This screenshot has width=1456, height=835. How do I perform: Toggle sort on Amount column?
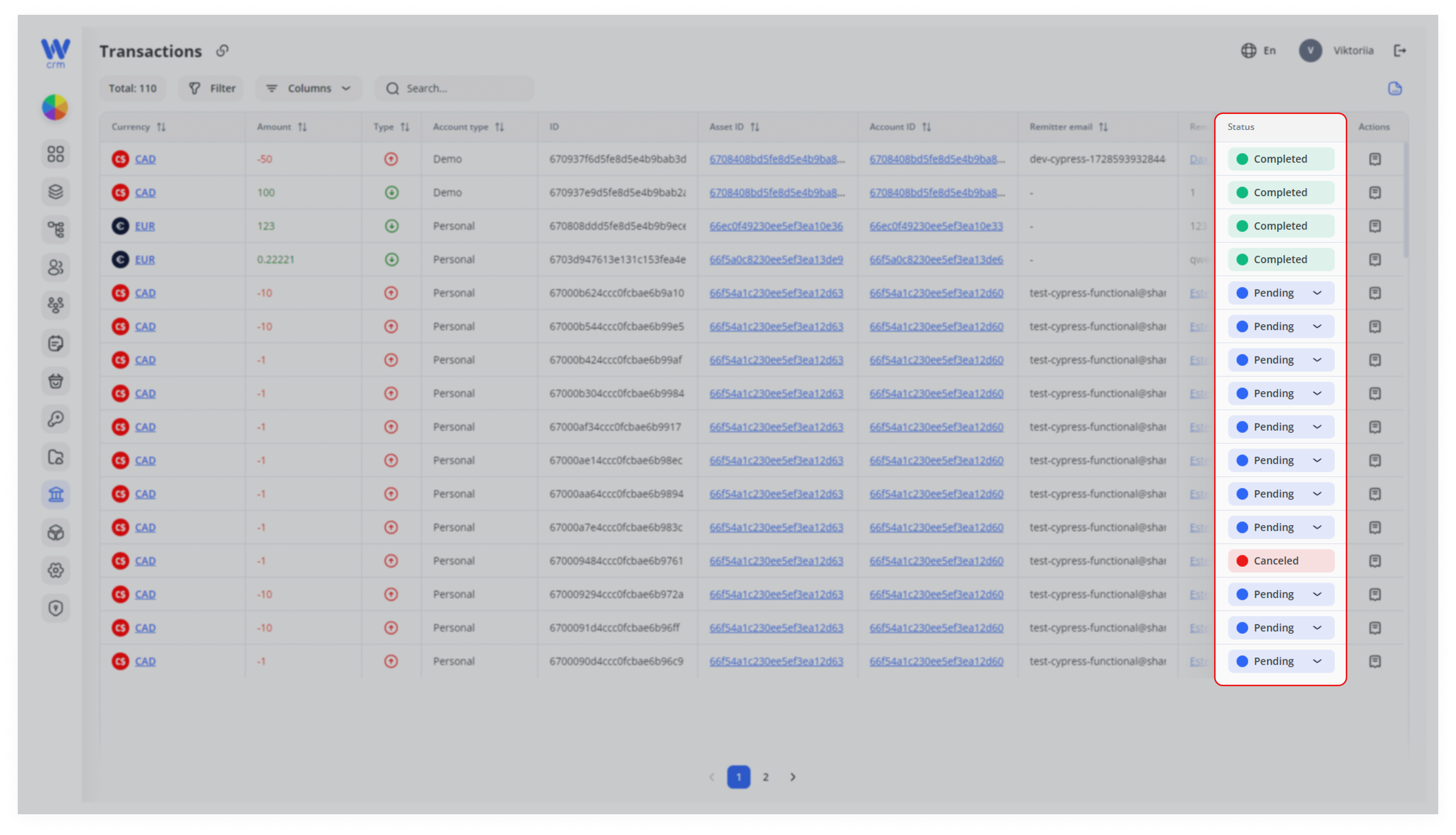point(303,127)
